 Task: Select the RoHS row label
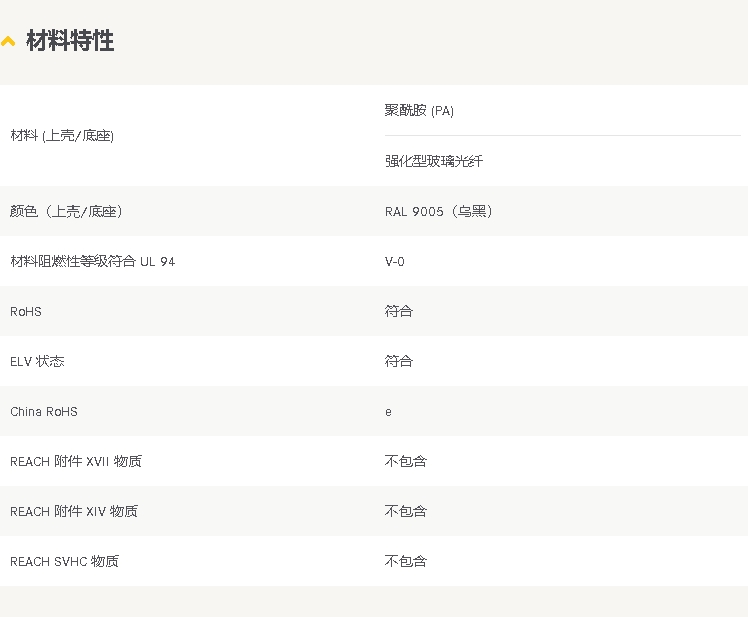[x=26, y=312]
